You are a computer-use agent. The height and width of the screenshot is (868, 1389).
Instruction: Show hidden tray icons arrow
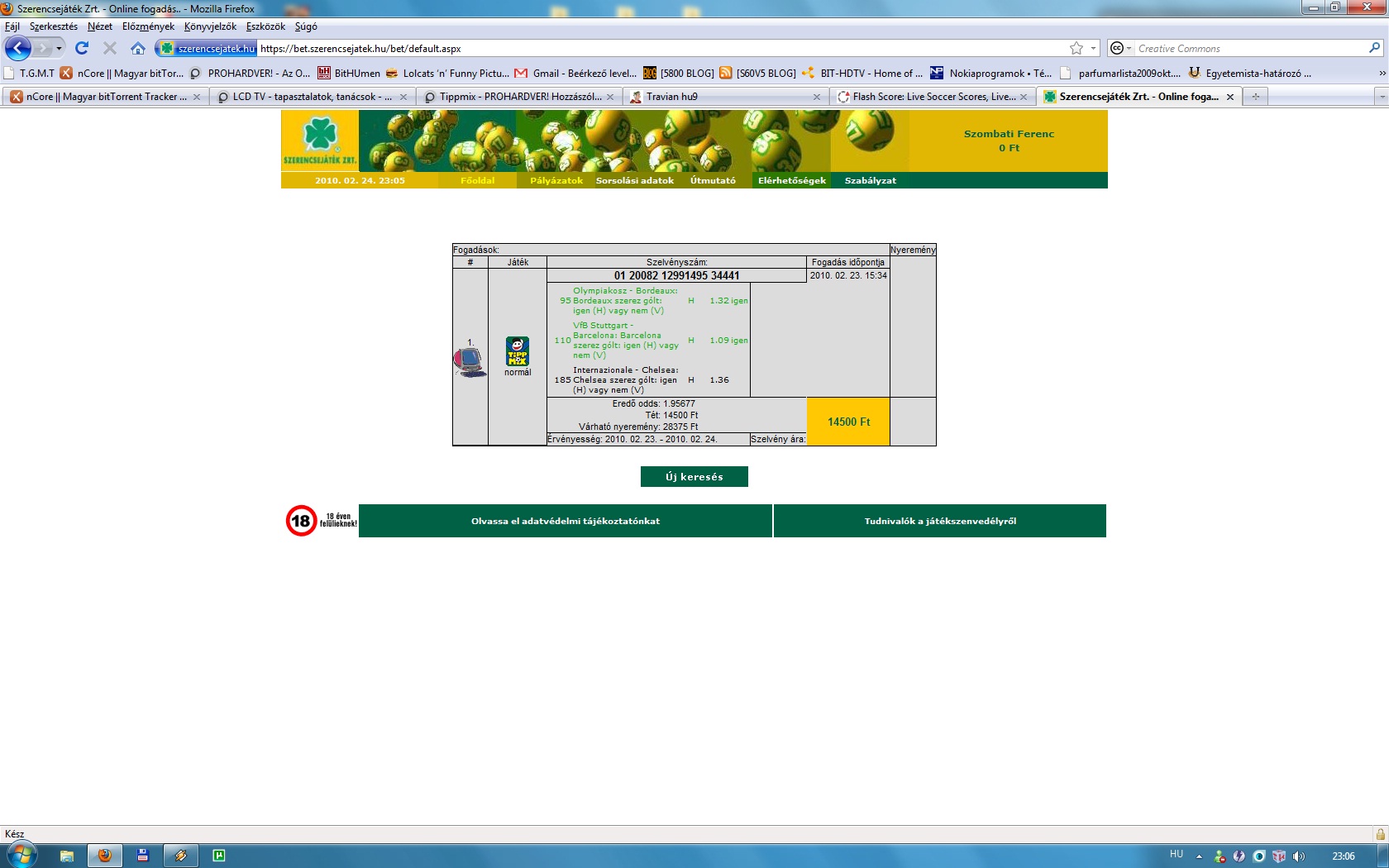pos(1199,856)
